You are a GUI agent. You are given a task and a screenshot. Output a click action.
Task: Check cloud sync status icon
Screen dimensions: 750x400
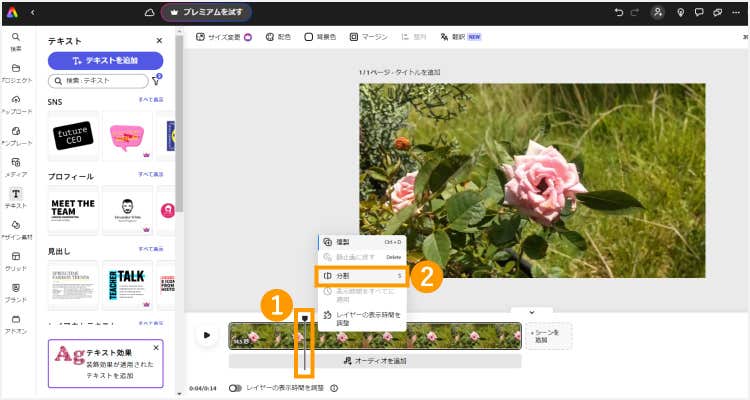click(x=149, y=12)
